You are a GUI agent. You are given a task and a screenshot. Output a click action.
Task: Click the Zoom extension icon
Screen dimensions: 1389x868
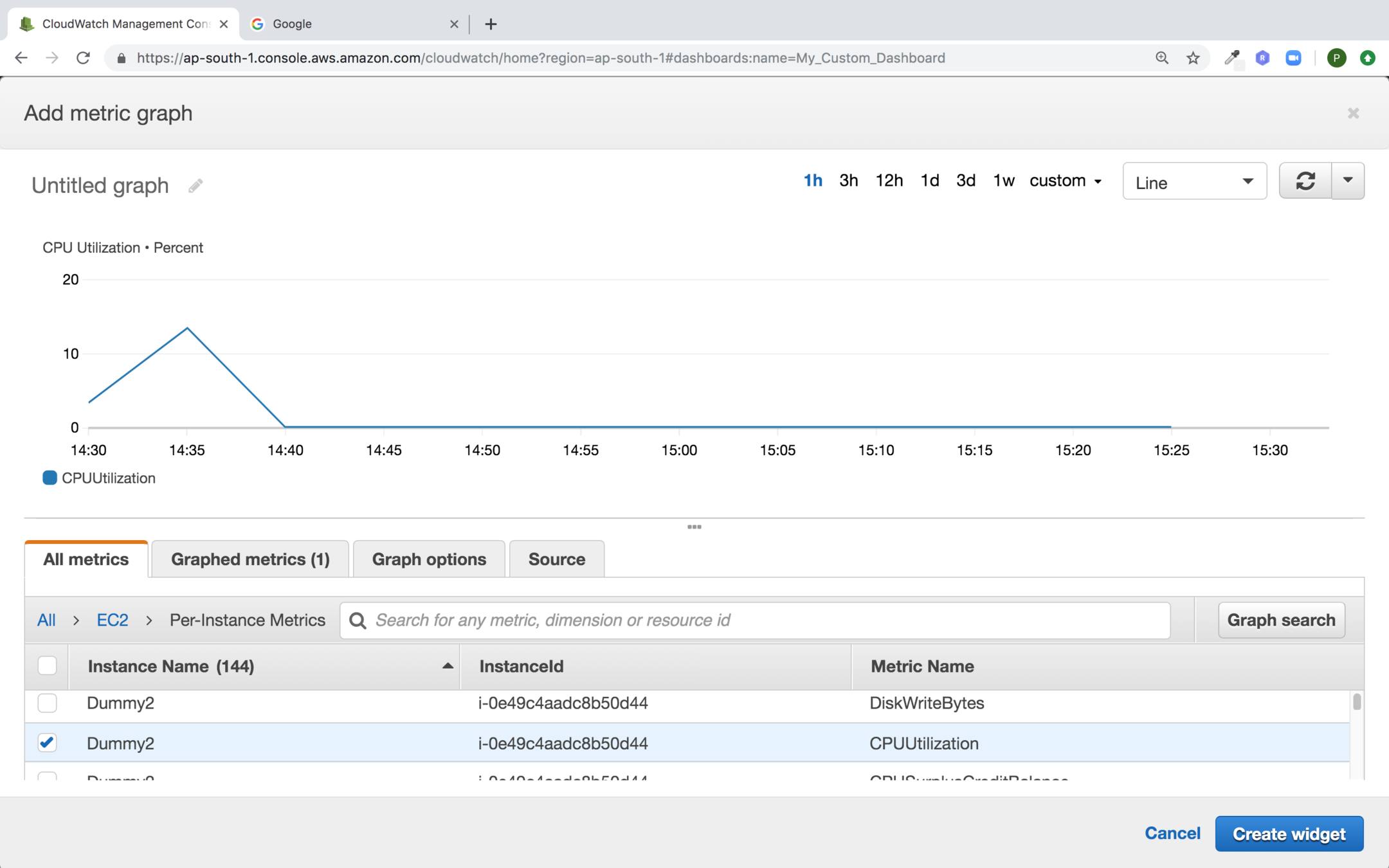pyautogui.click(x=1293, y=58)
